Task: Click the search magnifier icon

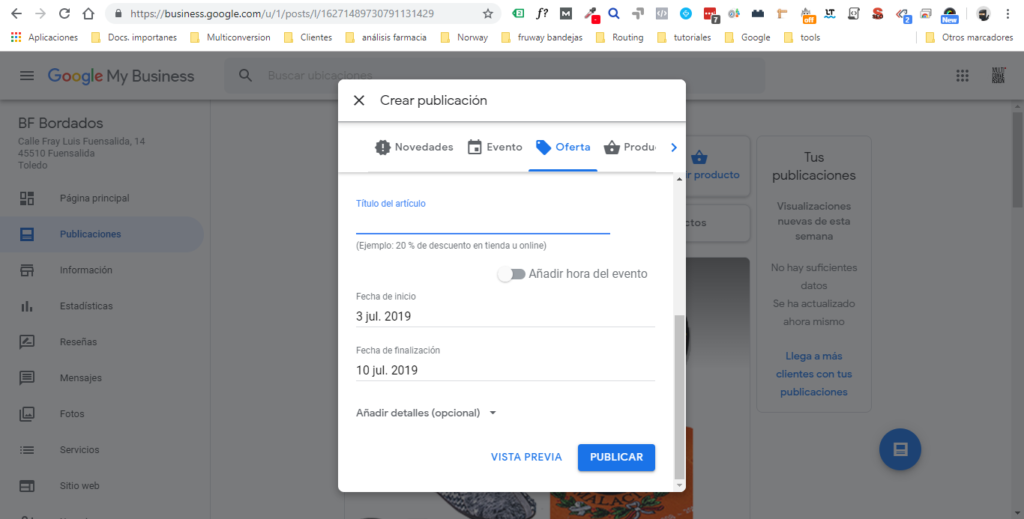Action: tap(245, 76)
